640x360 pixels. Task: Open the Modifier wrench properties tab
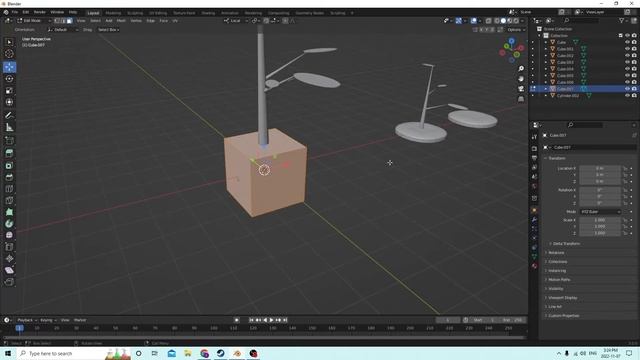pyautogui.click(x=534, y=220)
